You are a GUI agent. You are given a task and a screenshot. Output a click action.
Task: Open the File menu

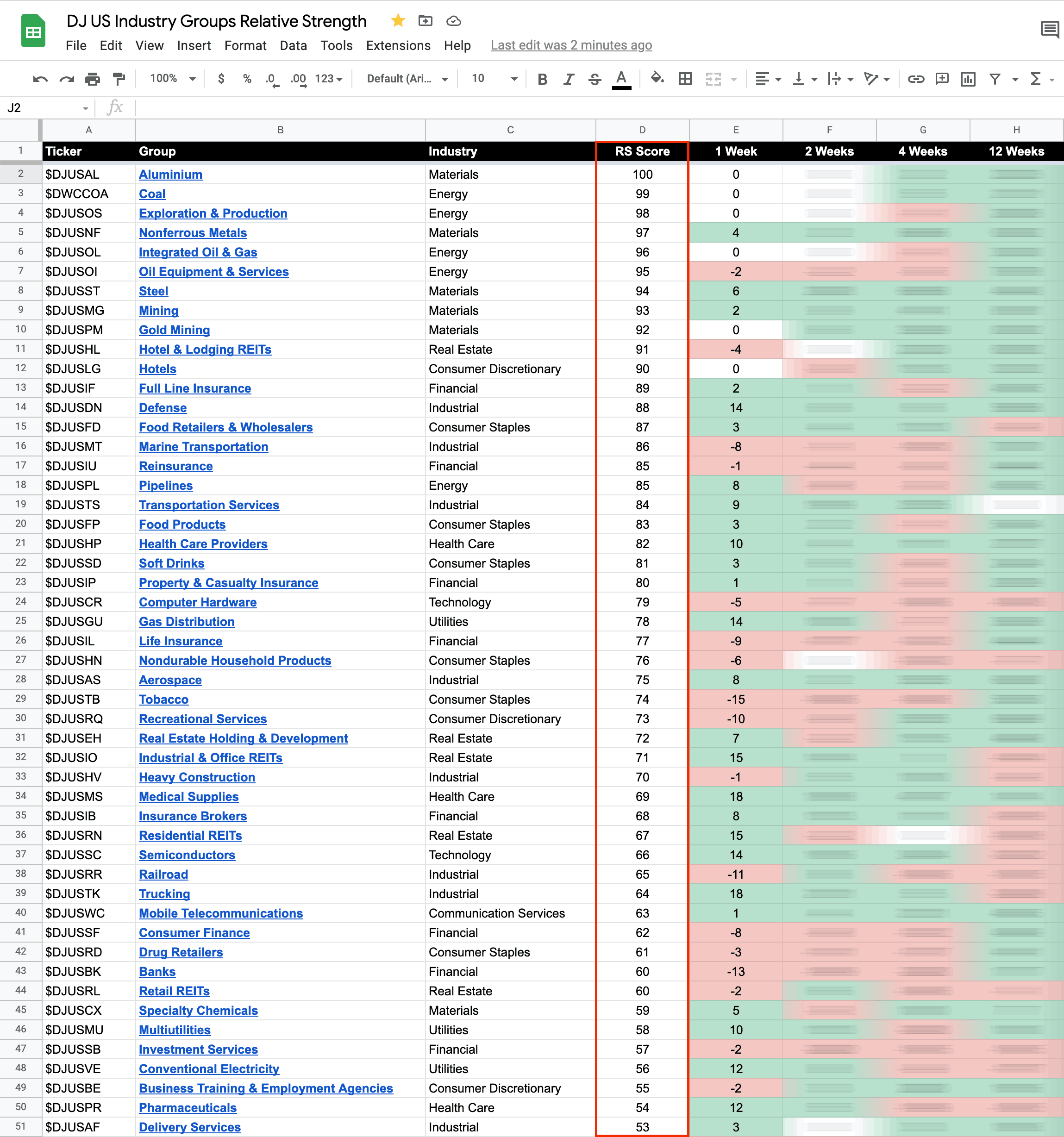pos(76,46)
